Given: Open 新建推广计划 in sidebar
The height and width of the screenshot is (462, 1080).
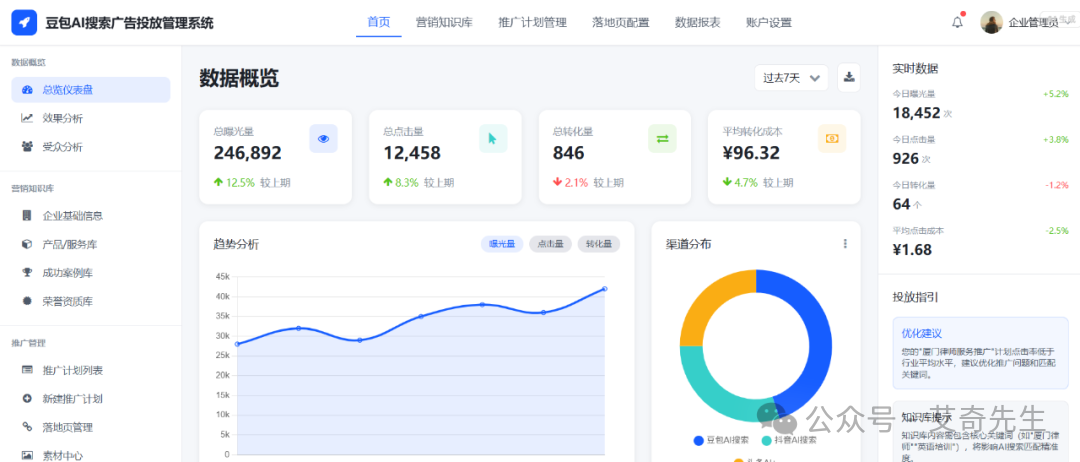Looking at the screenshot, I should [x=72, y=399].
